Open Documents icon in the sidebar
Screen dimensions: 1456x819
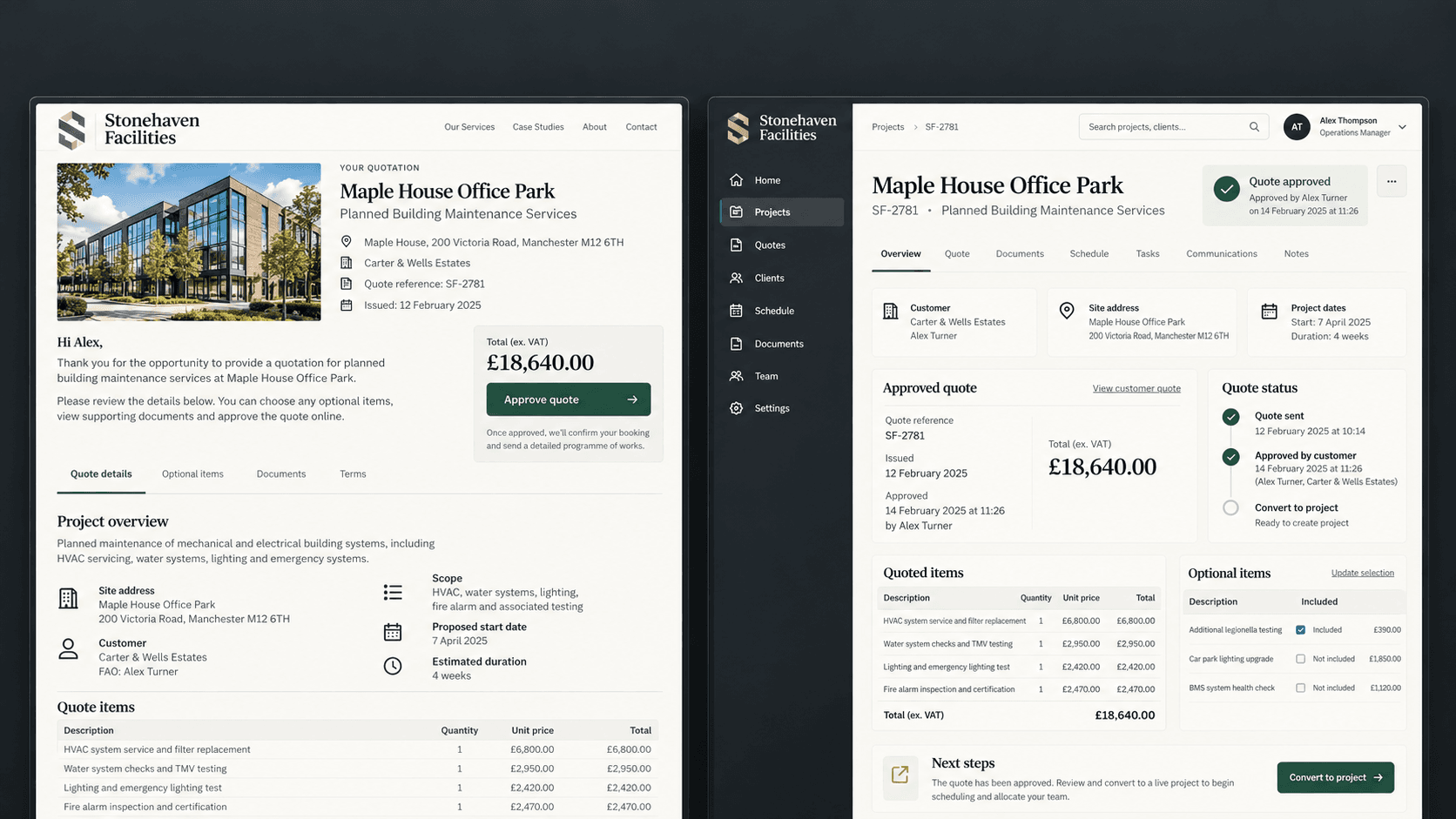click(x=737, y=344)
